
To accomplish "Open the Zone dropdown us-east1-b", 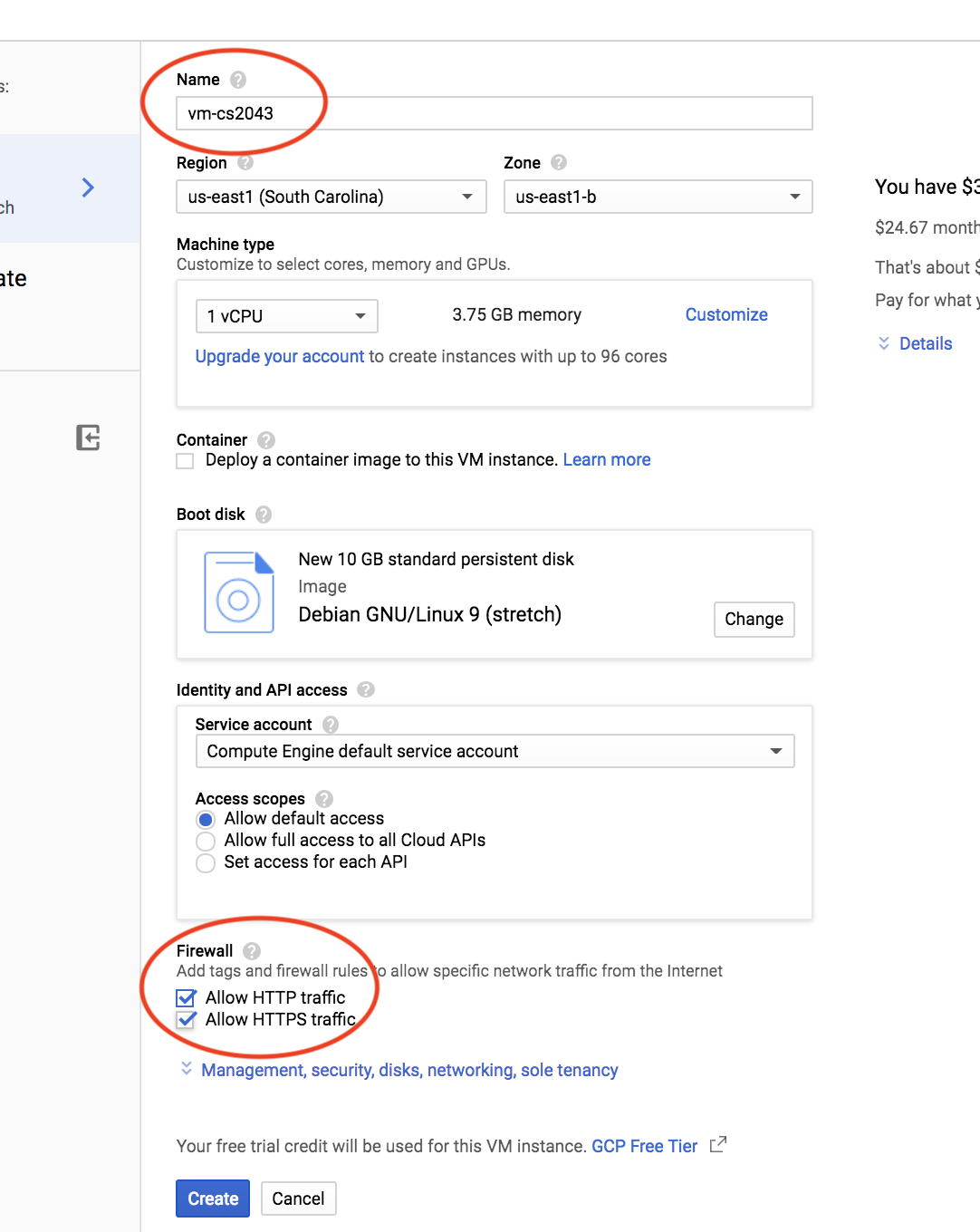I will coord(658,197).
